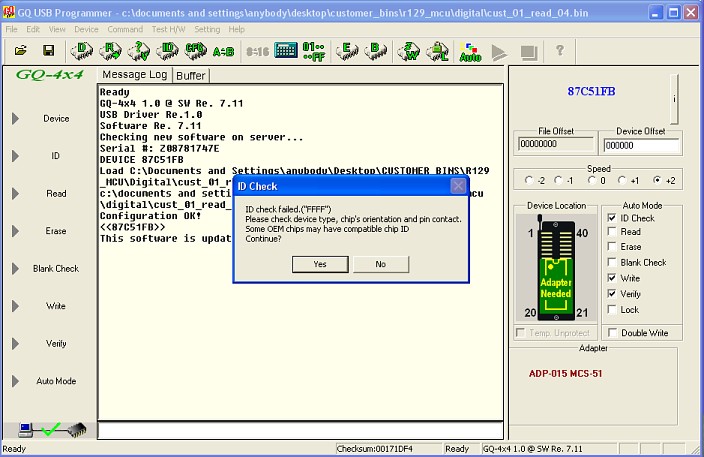
Task: Select the speed 0 radio button
Action: click(x=593, y=181)
